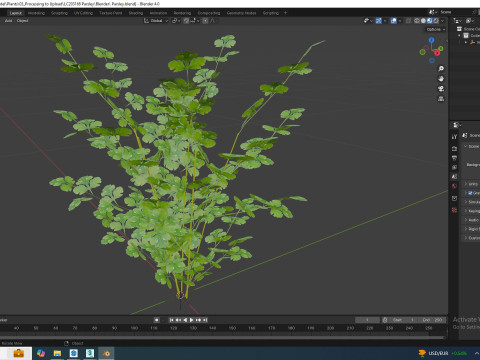Open the Object menu in viewport header

[22, 21]
